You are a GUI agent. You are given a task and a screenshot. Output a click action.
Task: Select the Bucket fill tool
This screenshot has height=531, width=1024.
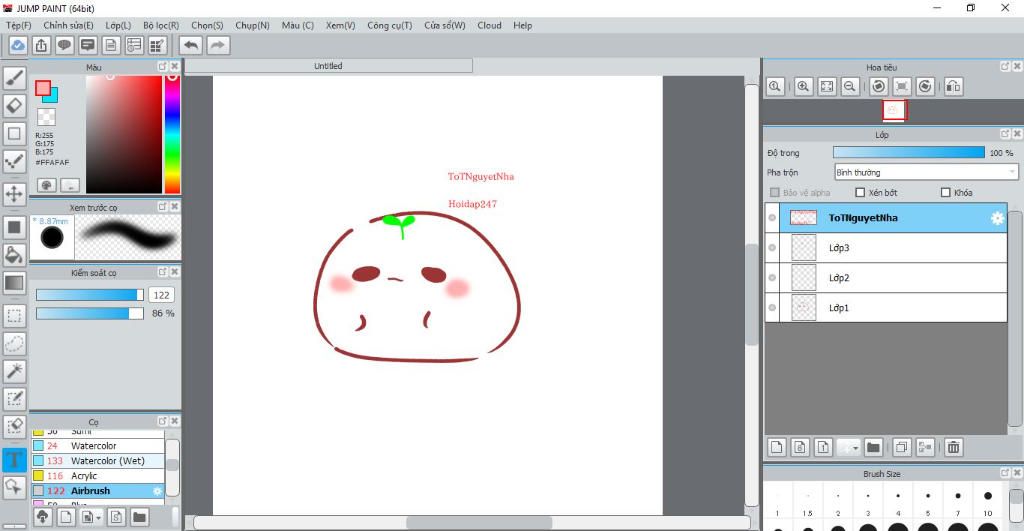(x=14, y=255)
